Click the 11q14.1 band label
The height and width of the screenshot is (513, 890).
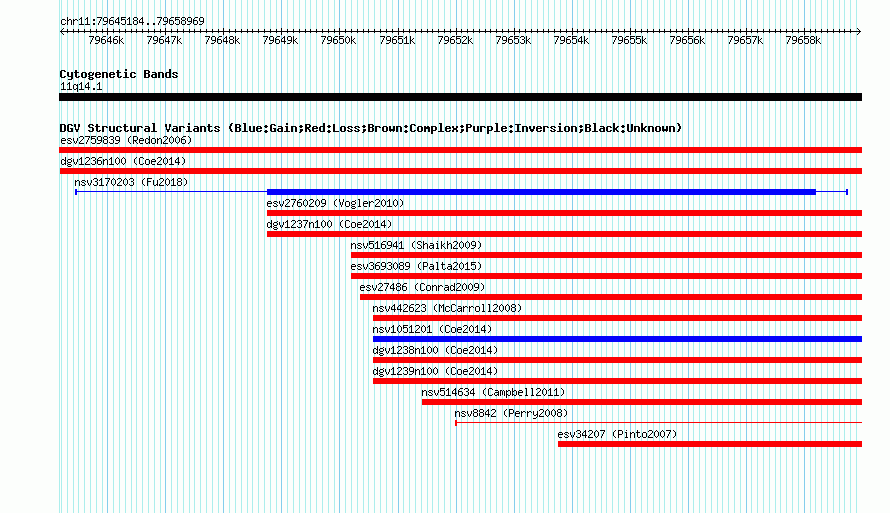click(x=81, y=86)
